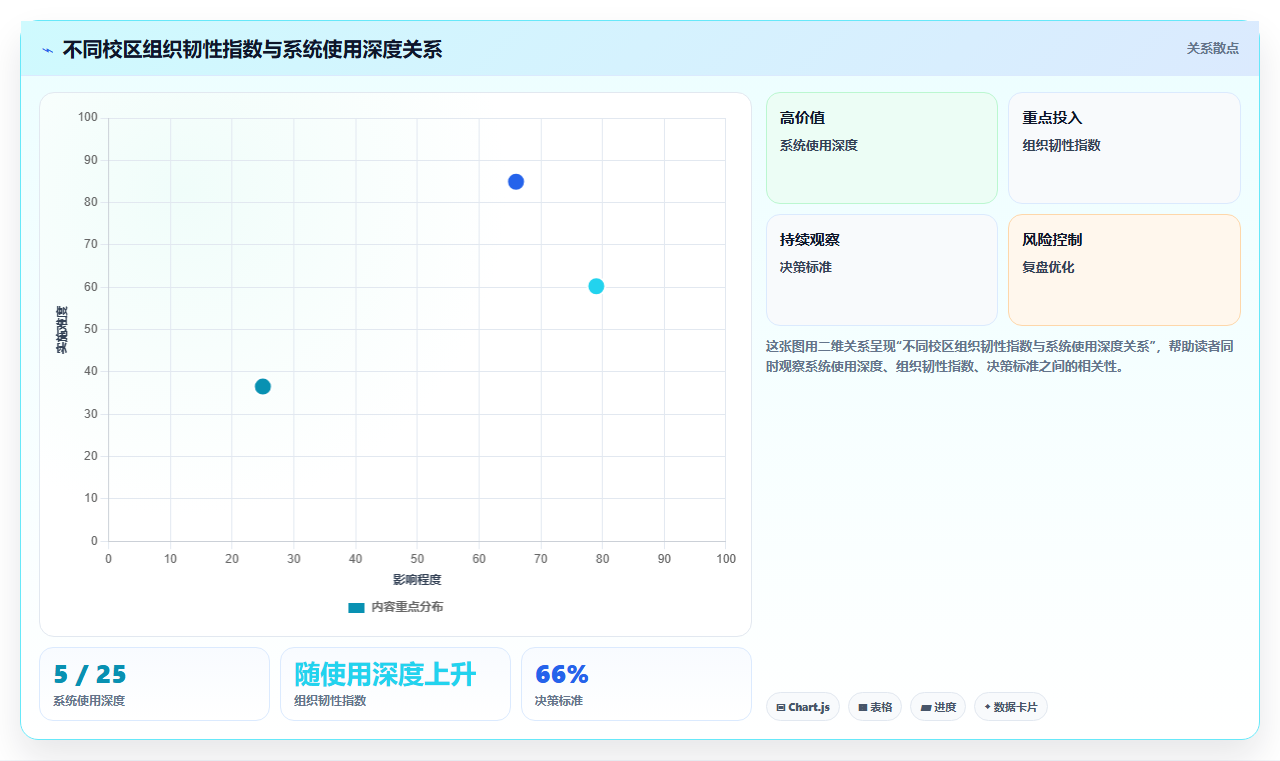Click 组织韧性指数 text in 重点投入 card
The image size is (1280, 761).
(x=1061, y=145)
